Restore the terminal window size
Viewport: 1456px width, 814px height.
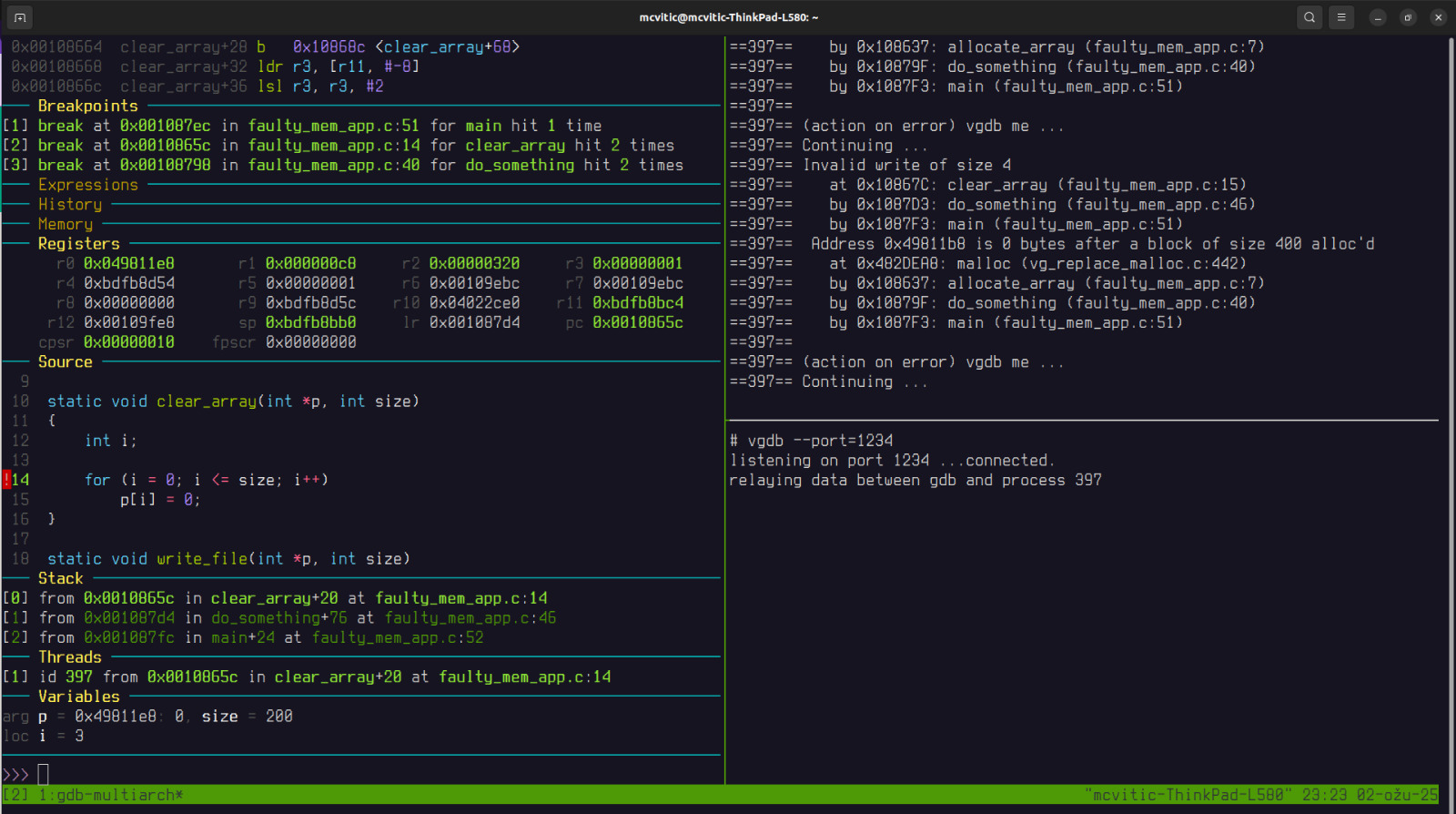point(1408,17)
